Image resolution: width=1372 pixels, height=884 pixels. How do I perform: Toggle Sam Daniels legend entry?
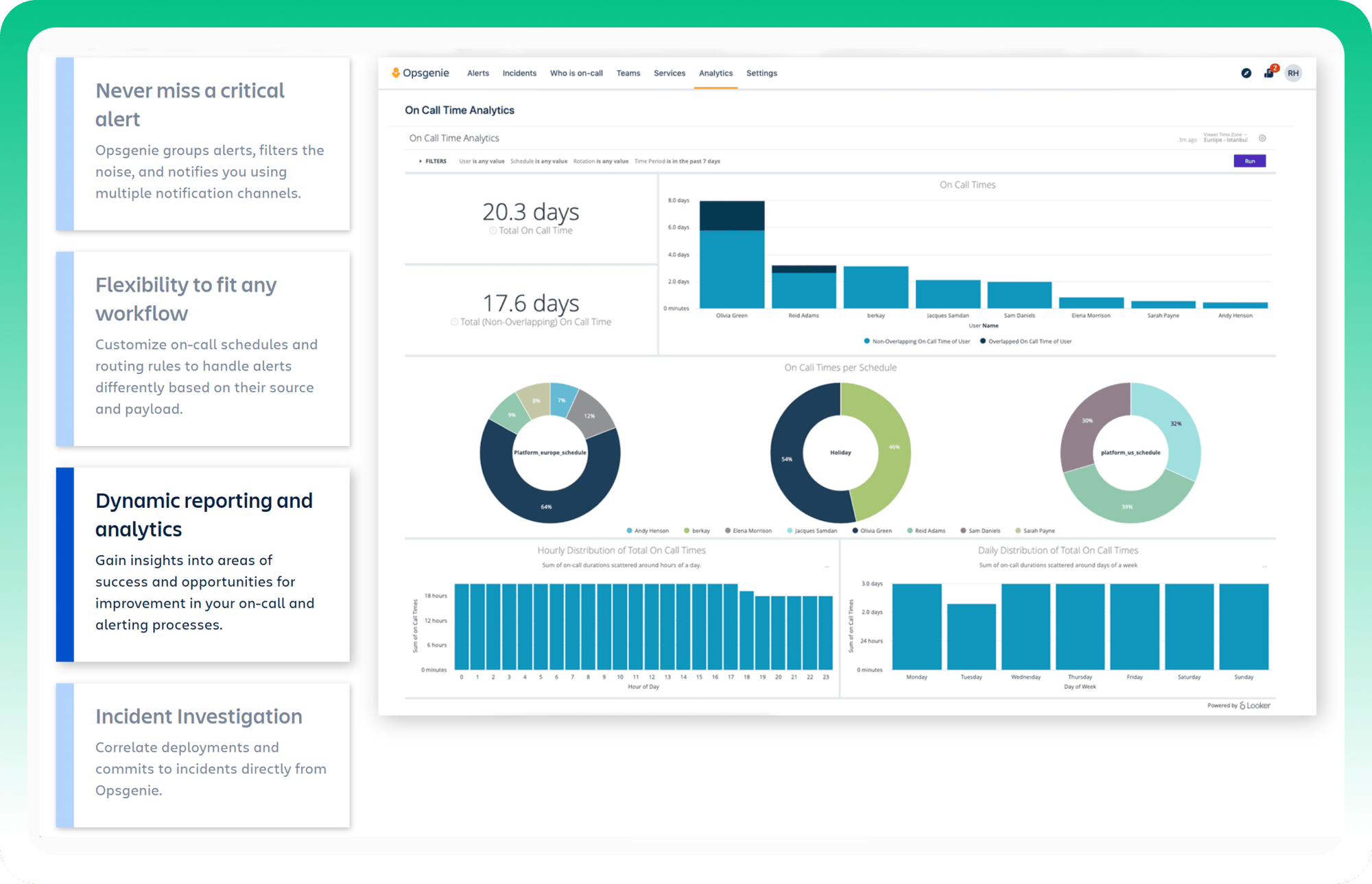coord(980,531)
